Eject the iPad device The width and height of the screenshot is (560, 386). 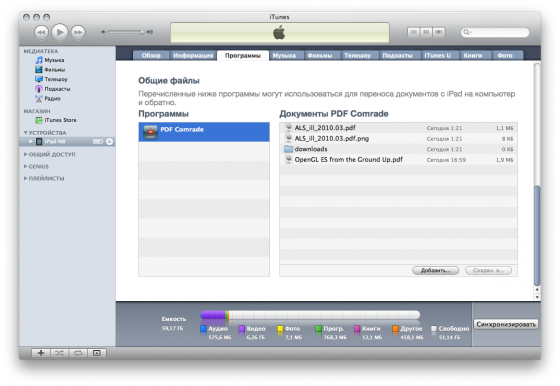[110, 142]
